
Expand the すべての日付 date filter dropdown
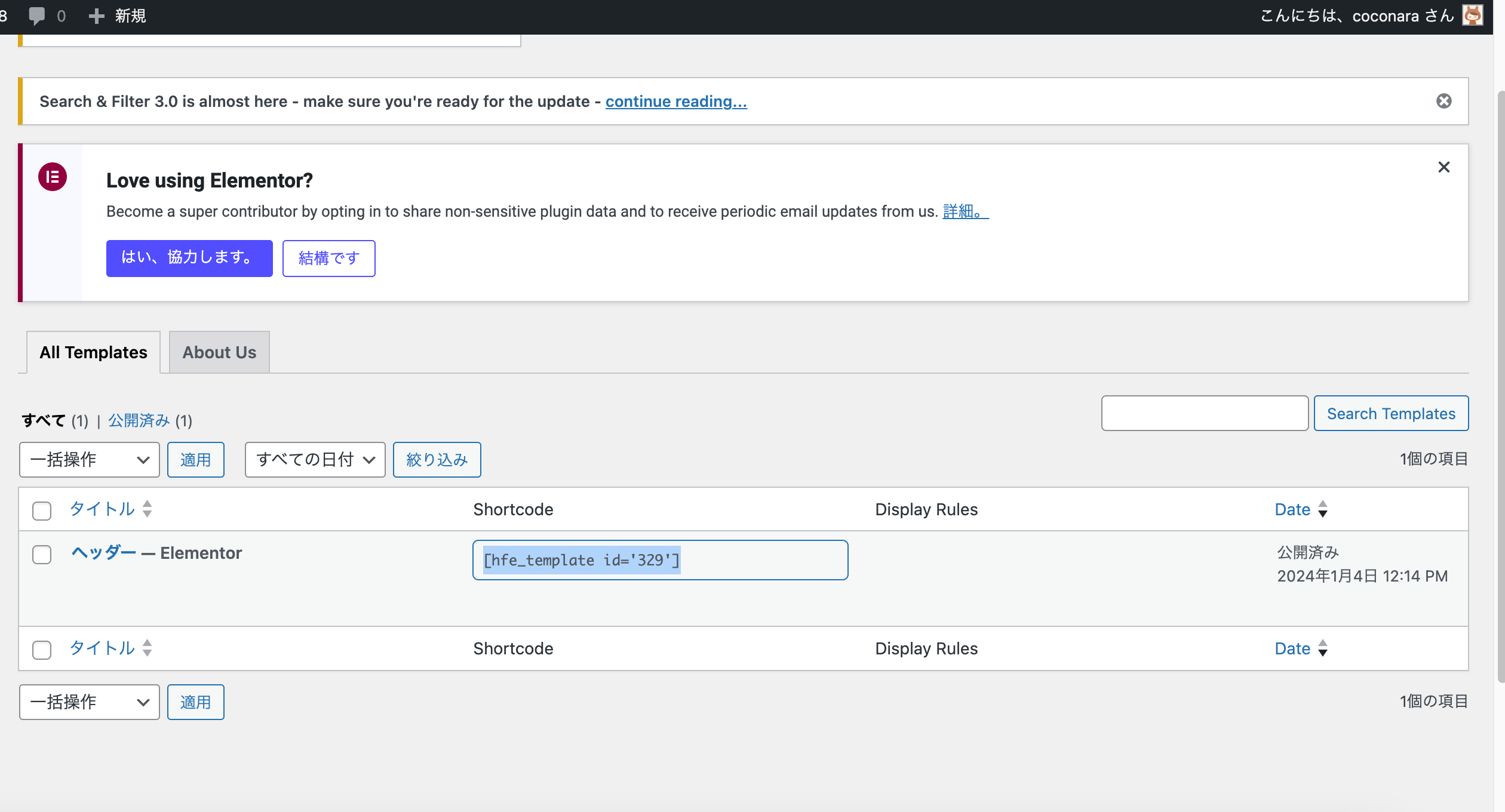pos(315,460)
